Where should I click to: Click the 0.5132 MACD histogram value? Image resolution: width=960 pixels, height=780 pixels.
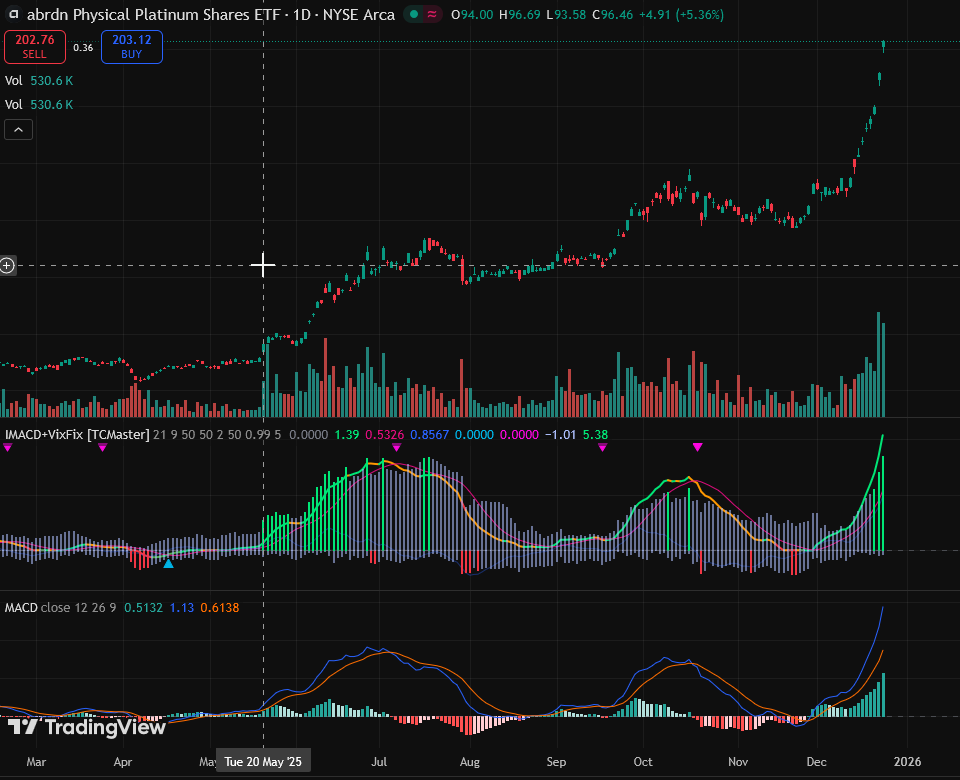(143, 608)
